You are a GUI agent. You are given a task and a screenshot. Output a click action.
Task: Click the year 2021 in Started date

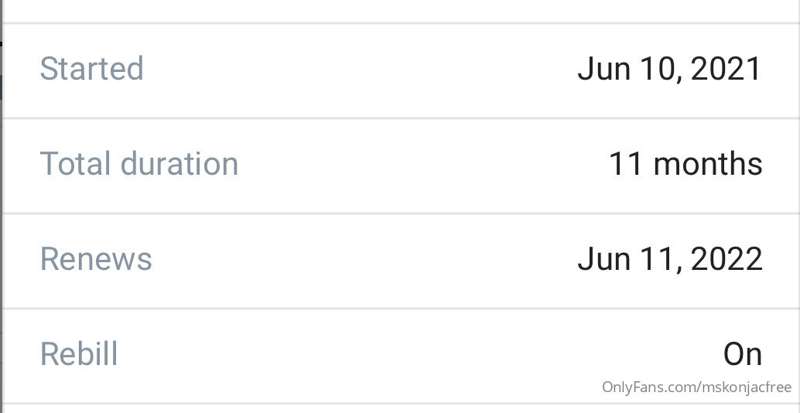pos(726,69)
